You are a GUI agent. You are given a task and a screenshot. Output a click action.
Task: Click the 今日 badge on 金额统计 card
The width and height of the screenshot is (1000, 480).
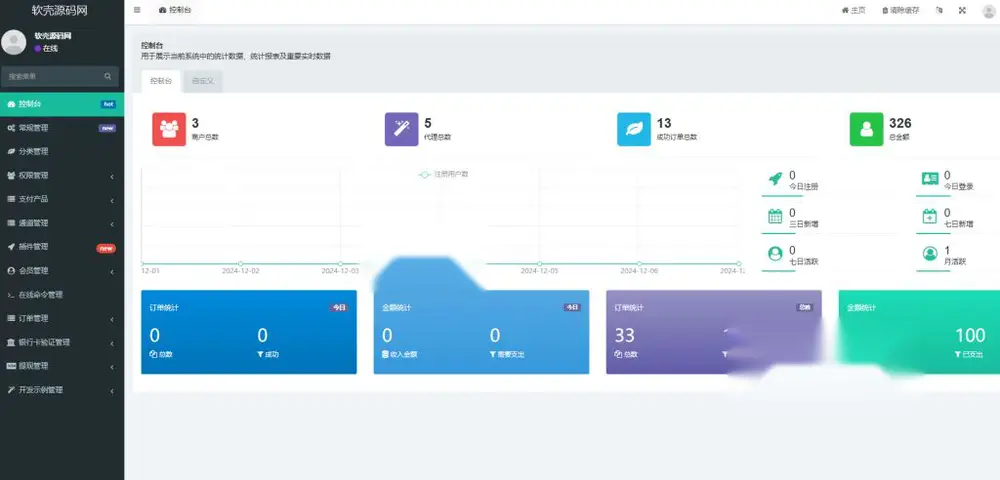(572, 308)
